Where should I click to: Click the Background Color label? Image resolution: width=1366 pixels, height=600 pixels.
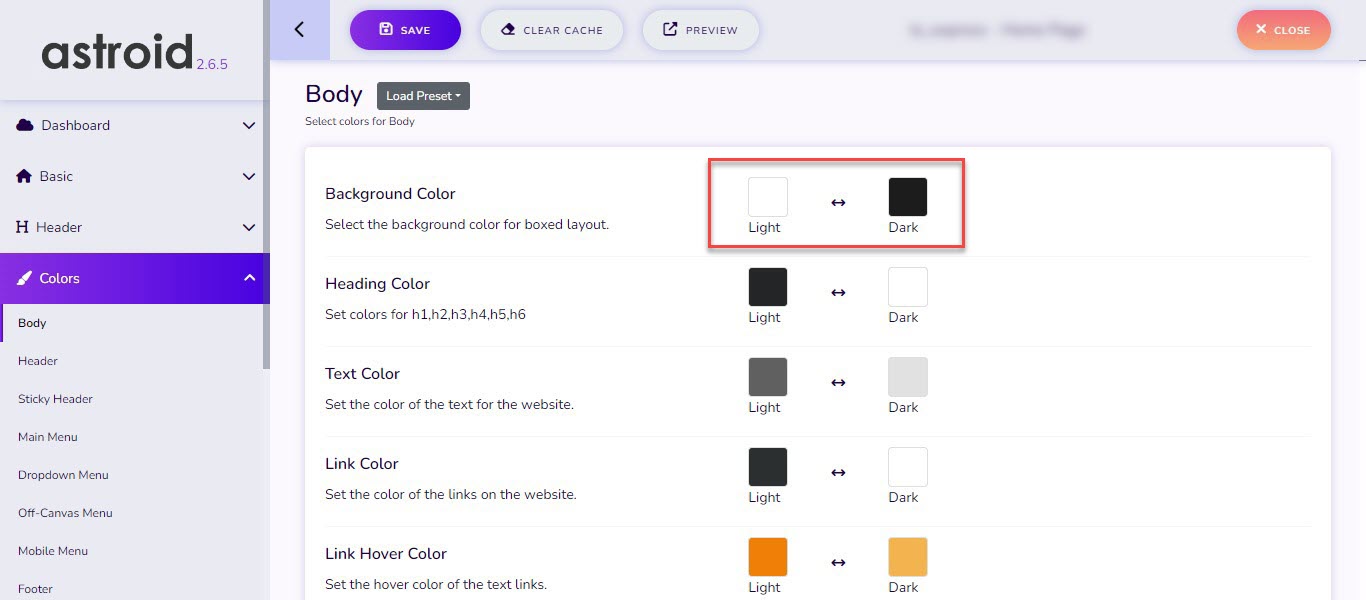(390, 193)
